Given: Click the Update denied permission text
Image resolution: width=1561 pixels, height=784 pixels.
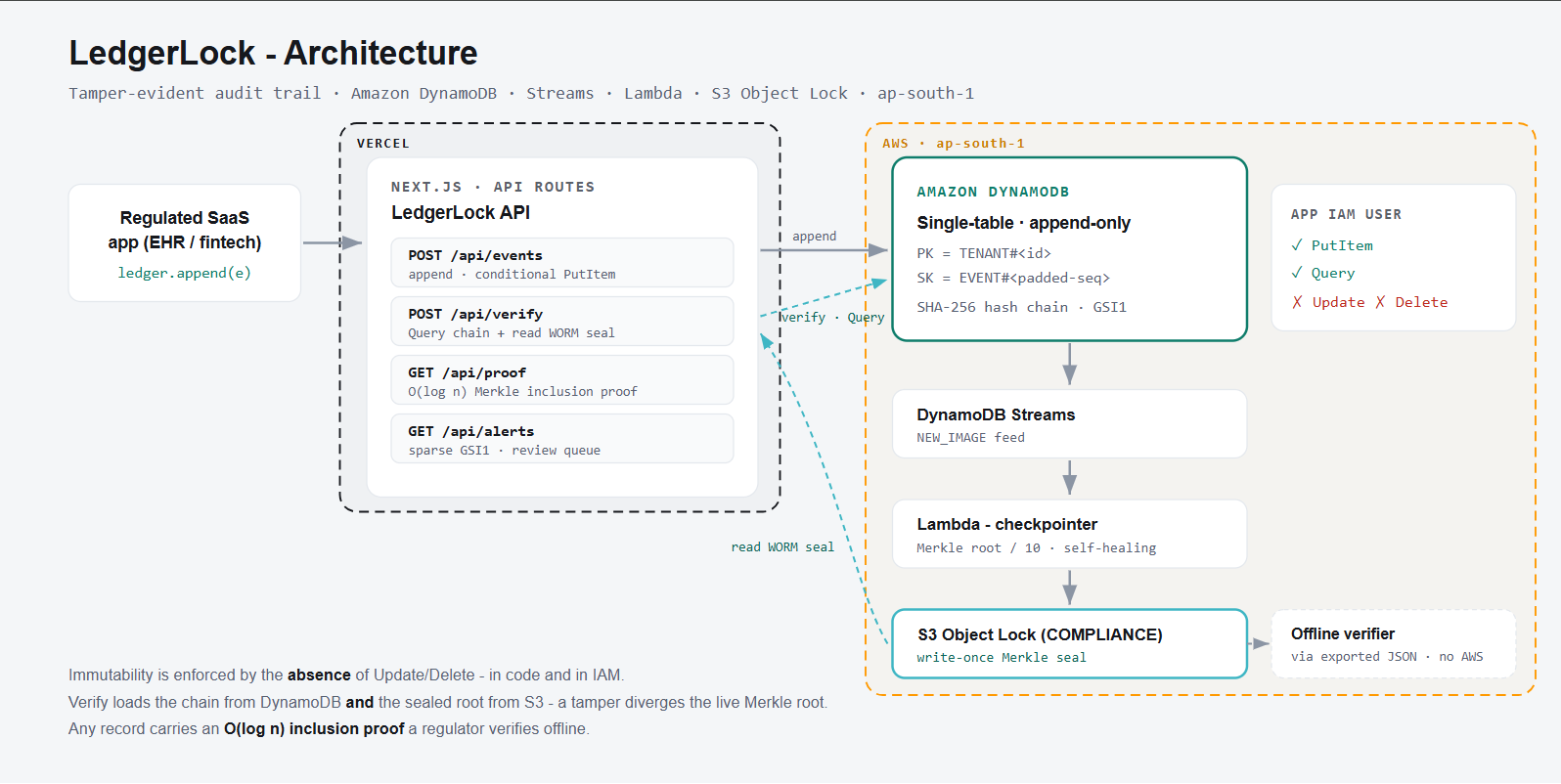Looking at the screenshot, I should coord(1338,302).
